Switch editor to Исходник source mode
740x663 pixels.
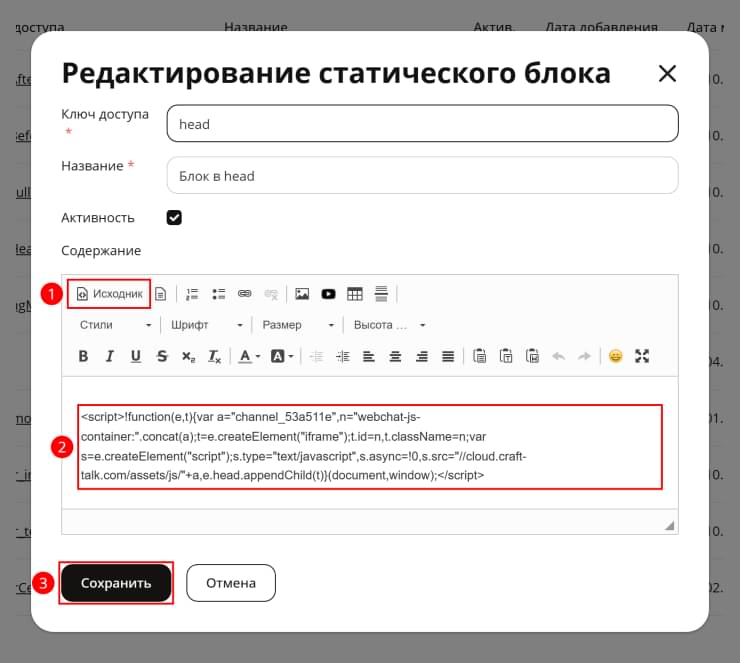point(109,294)
